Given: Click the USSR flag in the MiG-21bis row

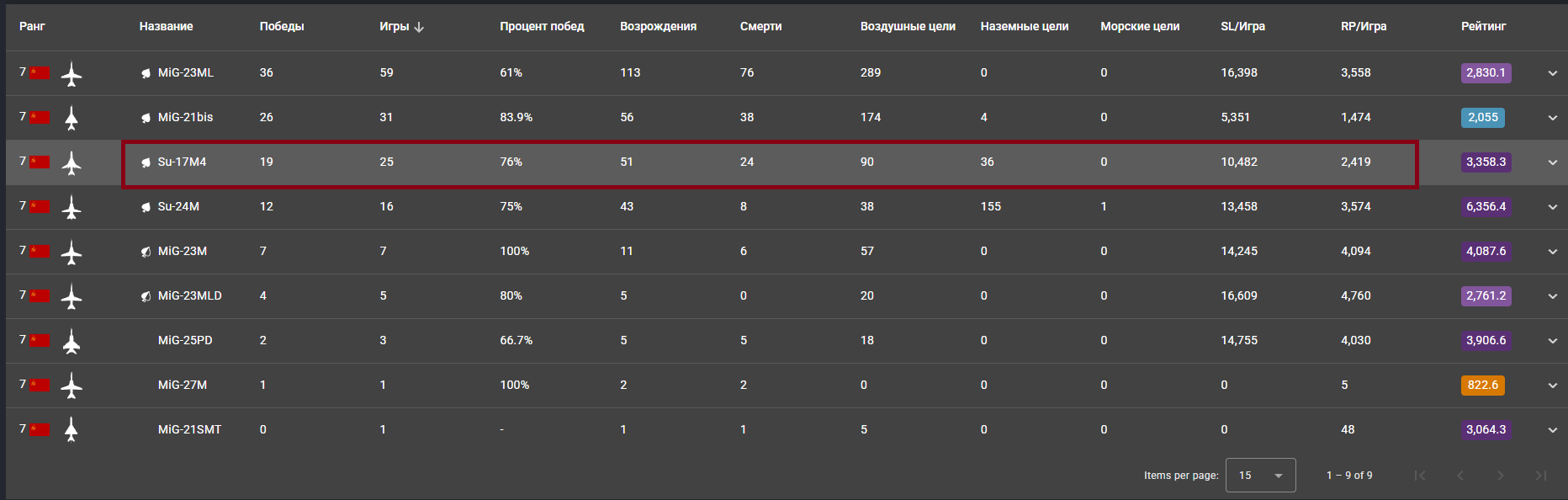Looking at the screenshot, I should click(40, 117).
